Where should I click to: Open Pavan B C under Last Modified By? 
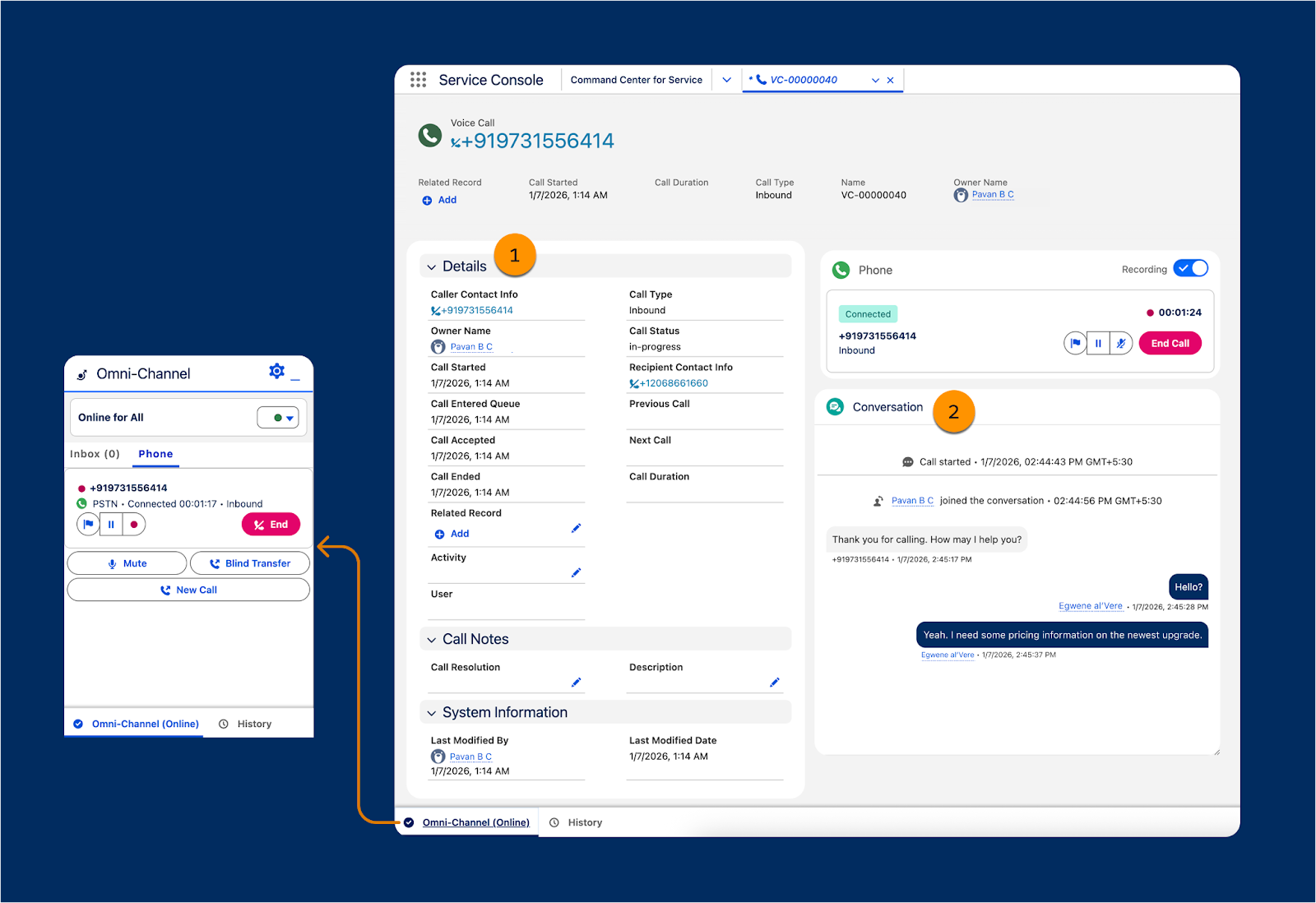pyautogui.click(x=470, y=757)
